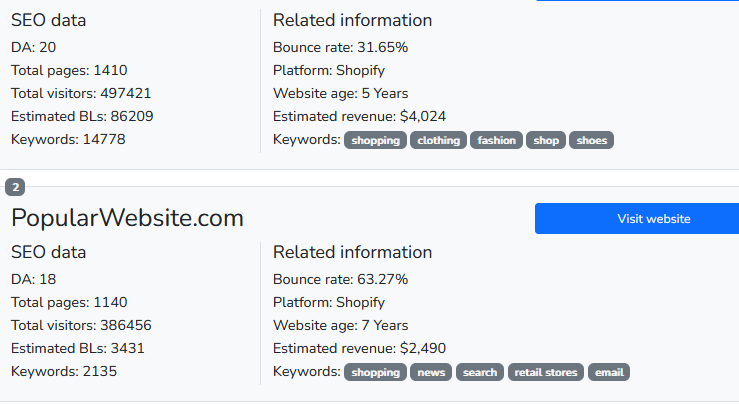The image size is (739, 404).
Task: Click the search keyword tag
Action: [x=480, y=373]
